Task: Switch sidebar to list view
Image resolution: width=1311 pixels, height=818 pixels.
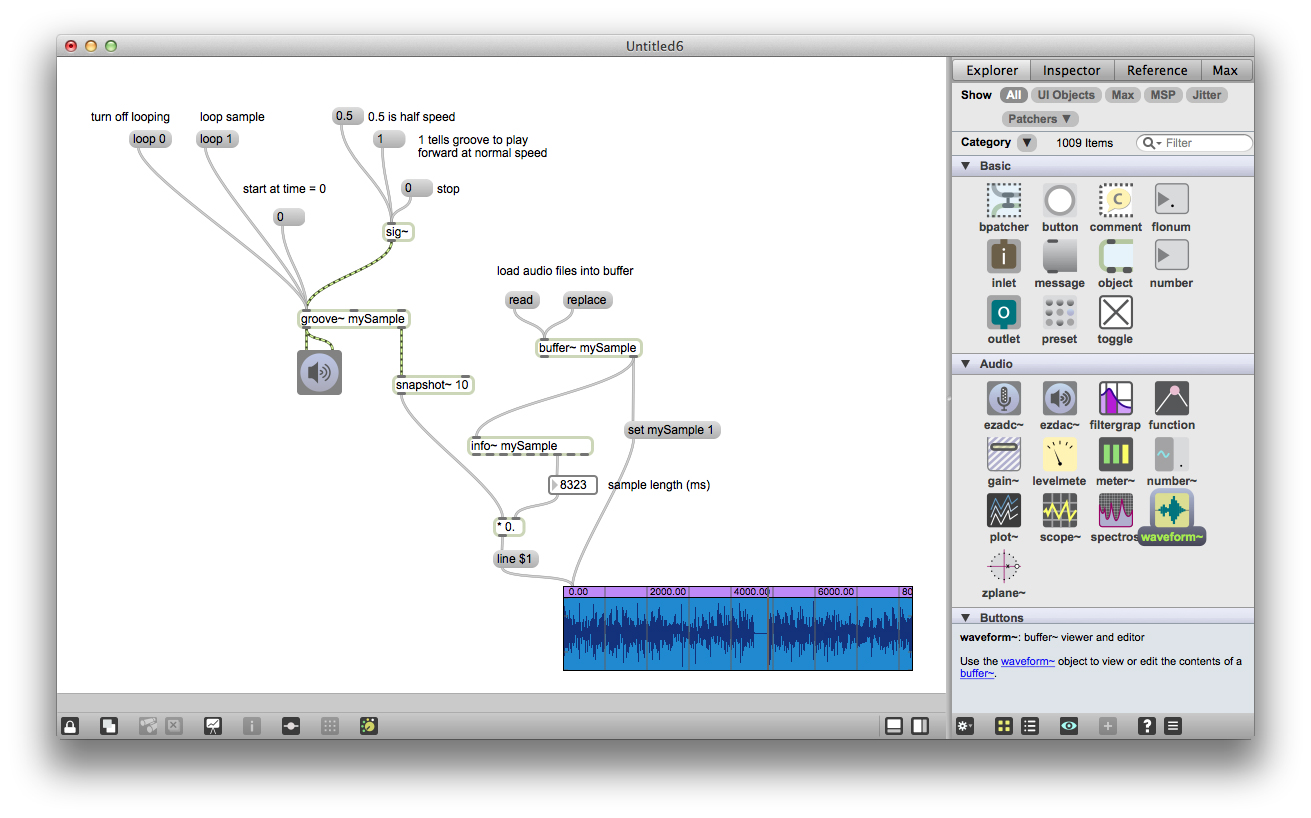Action: pyautogui.click(x=1029, y=726)
